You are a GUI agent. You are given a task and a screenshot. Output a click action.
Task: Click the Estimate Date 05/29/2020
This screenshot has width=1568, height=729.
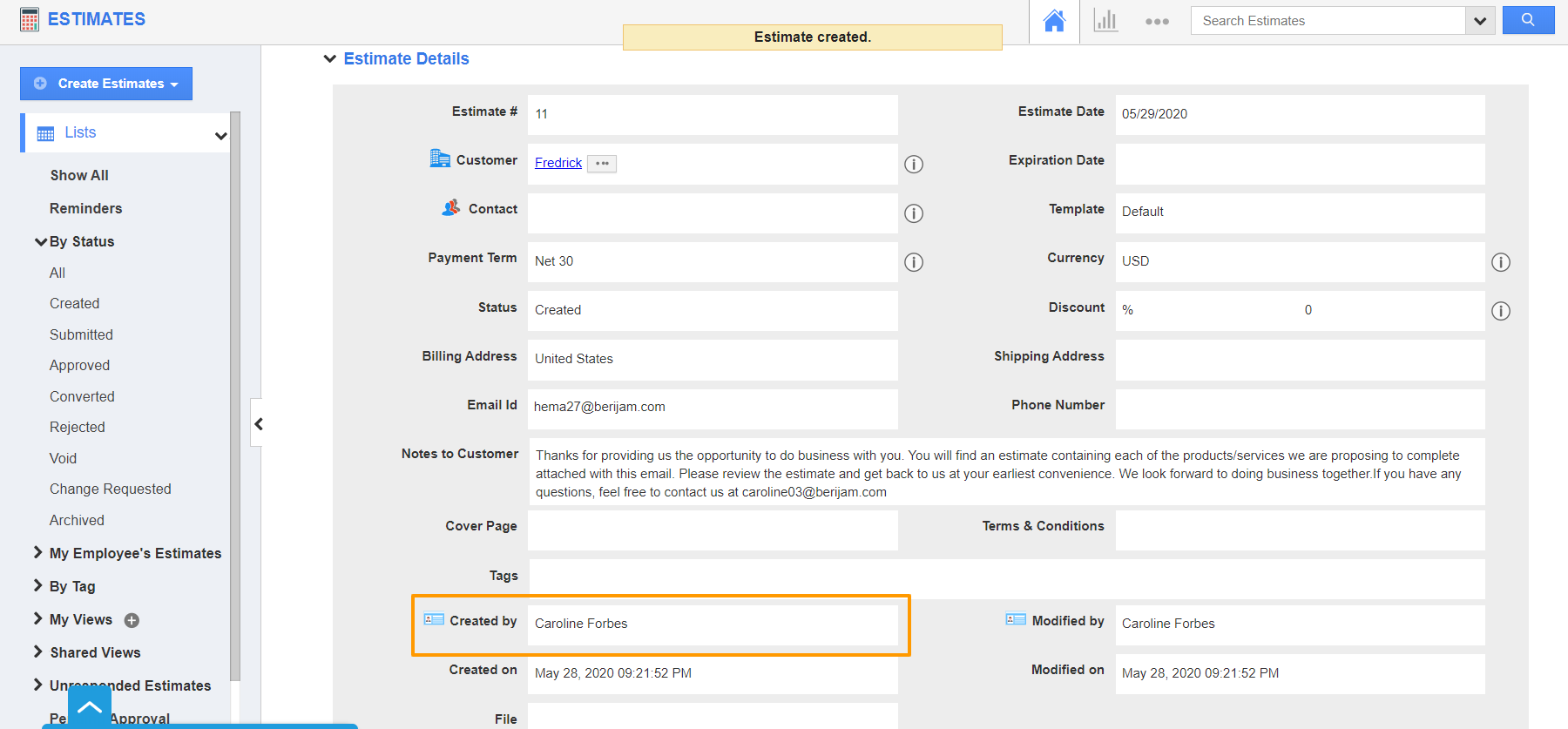pyautogui.click(x=1154, y=114)
